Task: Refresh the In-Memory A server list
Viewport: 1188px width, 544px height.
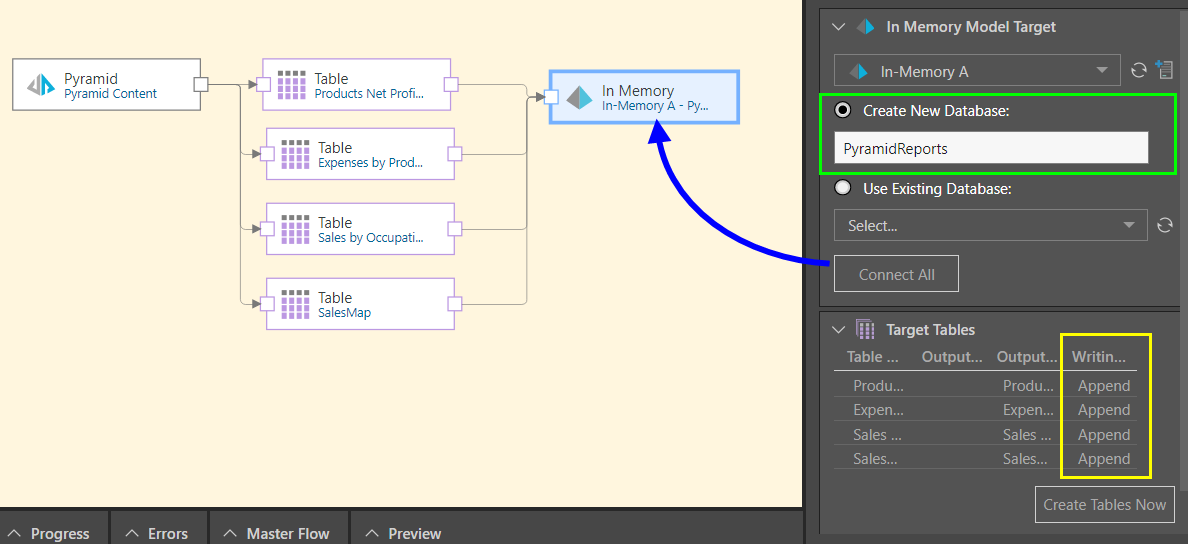Action: [1138, 70]
